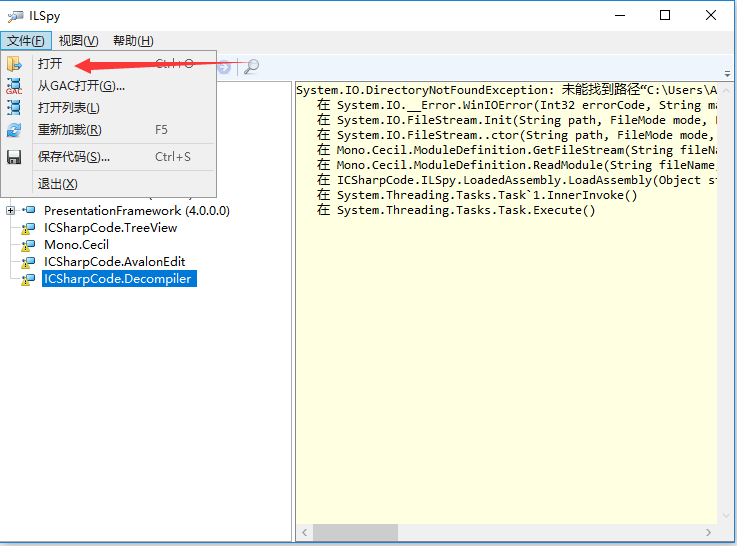This screenshot has height=546, width=737.
Task: Click the ILSpy app icon in title bar
Action: (15, 15)
